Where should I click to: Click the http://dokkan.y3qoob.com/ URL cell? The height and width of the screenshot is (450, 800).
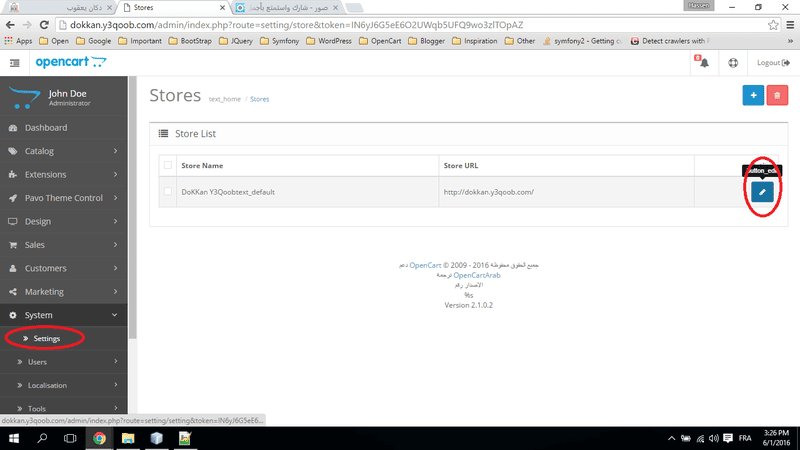click(x=489, y=192)
